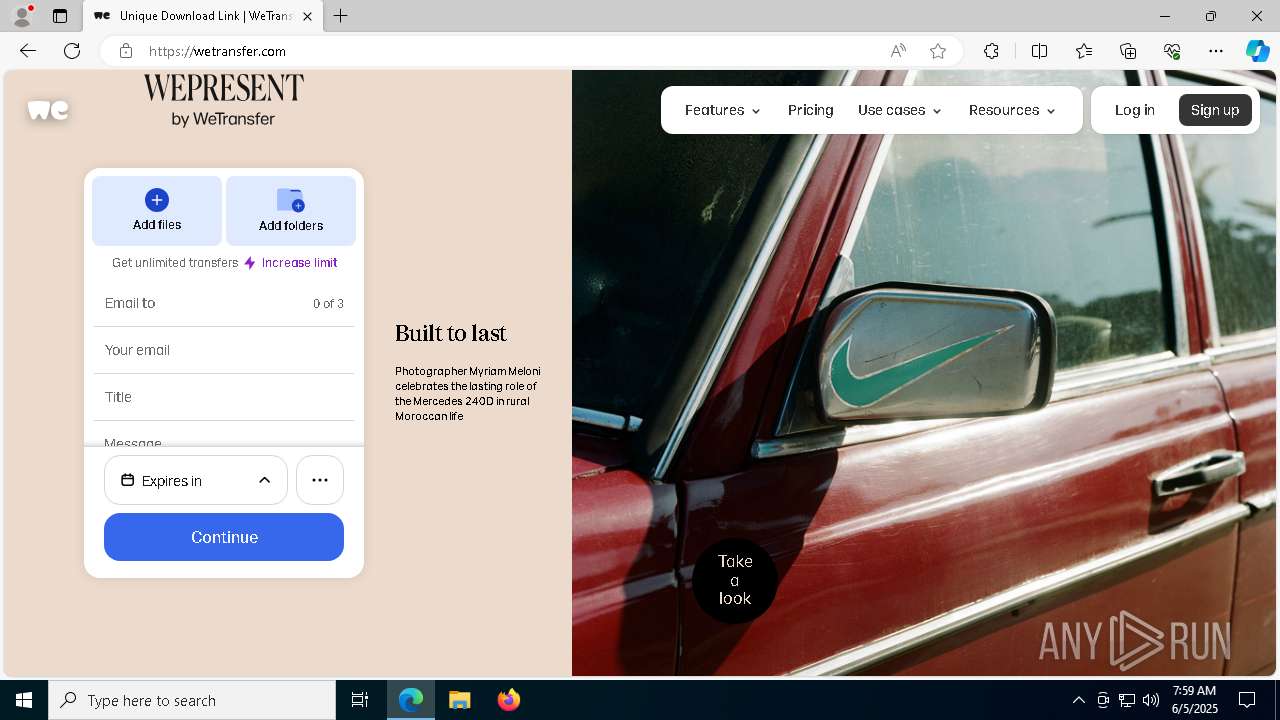Open the Expires in dropdown
The width and height of the screenshot is (1280, 720).
(x=196, y=480)
